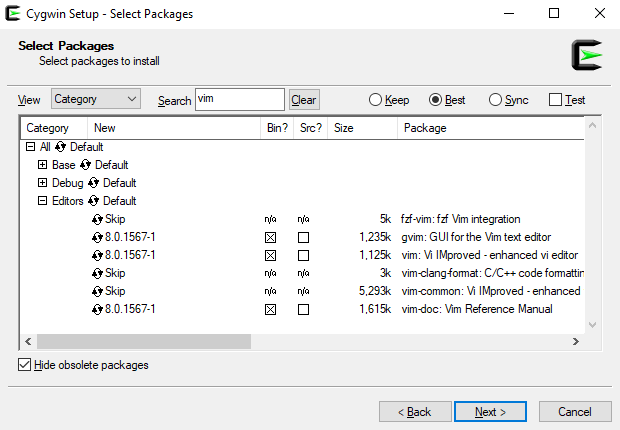The height and width of the screenshot is (430, 620).
Task: Click the cycle icon next to fzf-vim Skip
Action: pos(97,219)
